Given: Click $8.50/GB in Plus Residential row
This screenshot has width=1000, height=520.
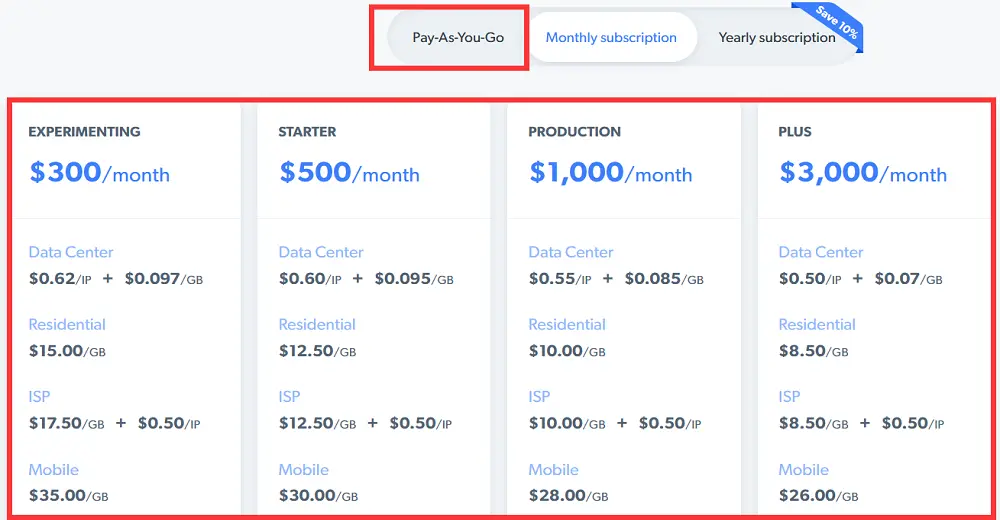Looking at the screenshot, I should (x=814, y=351).
